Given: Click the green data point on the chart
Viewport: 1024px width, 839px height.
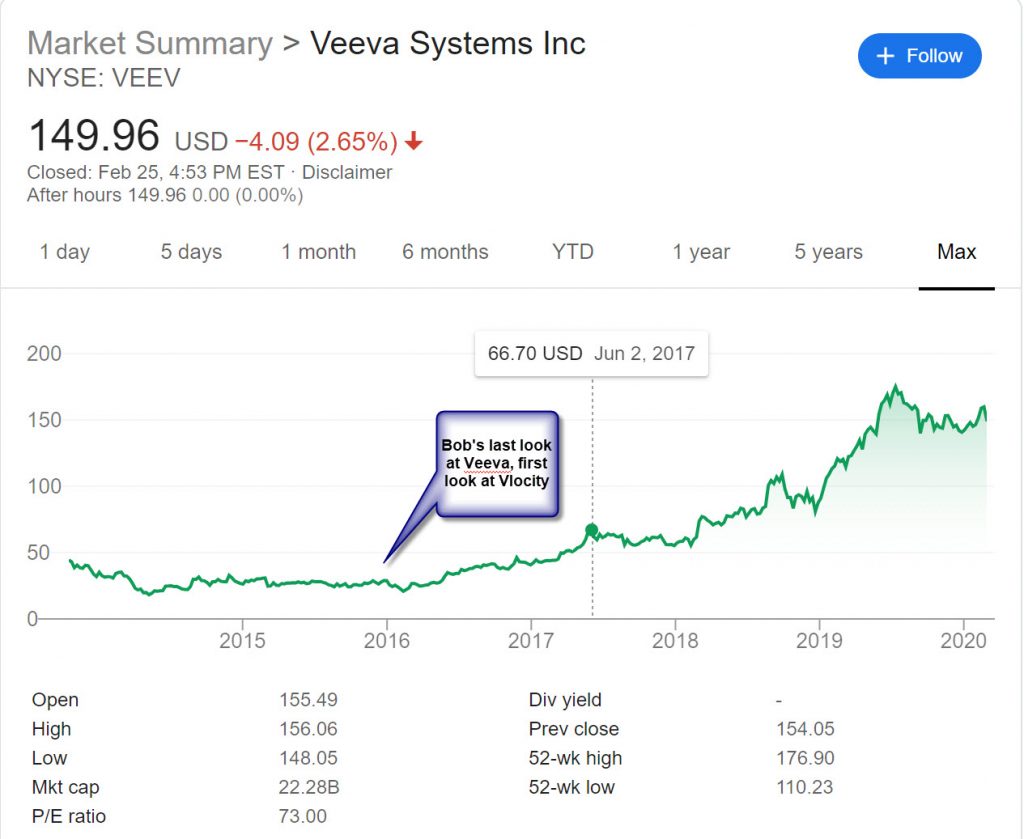Looking at the screenshot, I should click(592, 530).
